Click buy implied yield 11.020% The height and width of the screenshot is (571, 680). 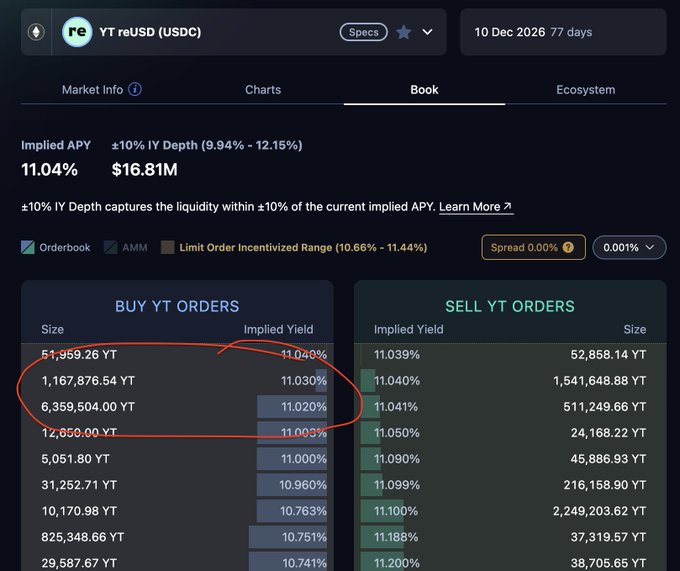(304, 407)
